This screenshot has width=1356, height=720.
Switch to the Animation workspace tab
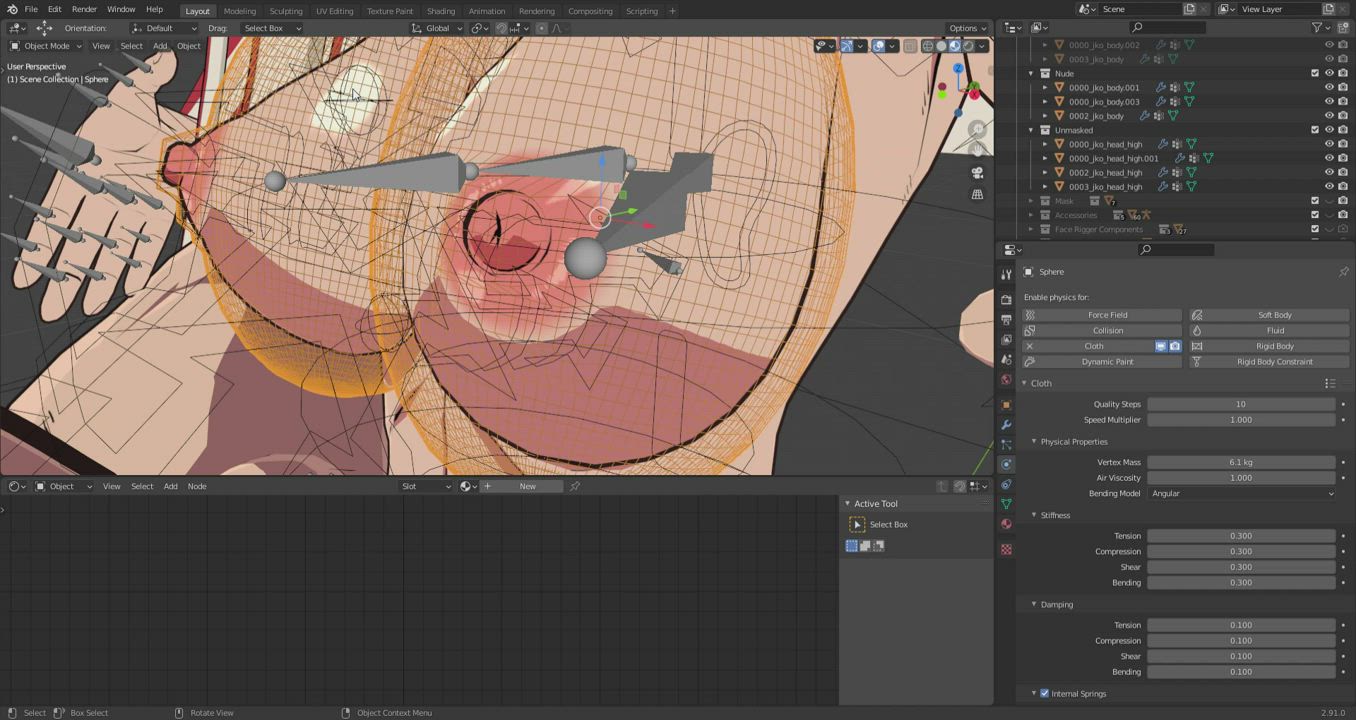pos(487,11)
